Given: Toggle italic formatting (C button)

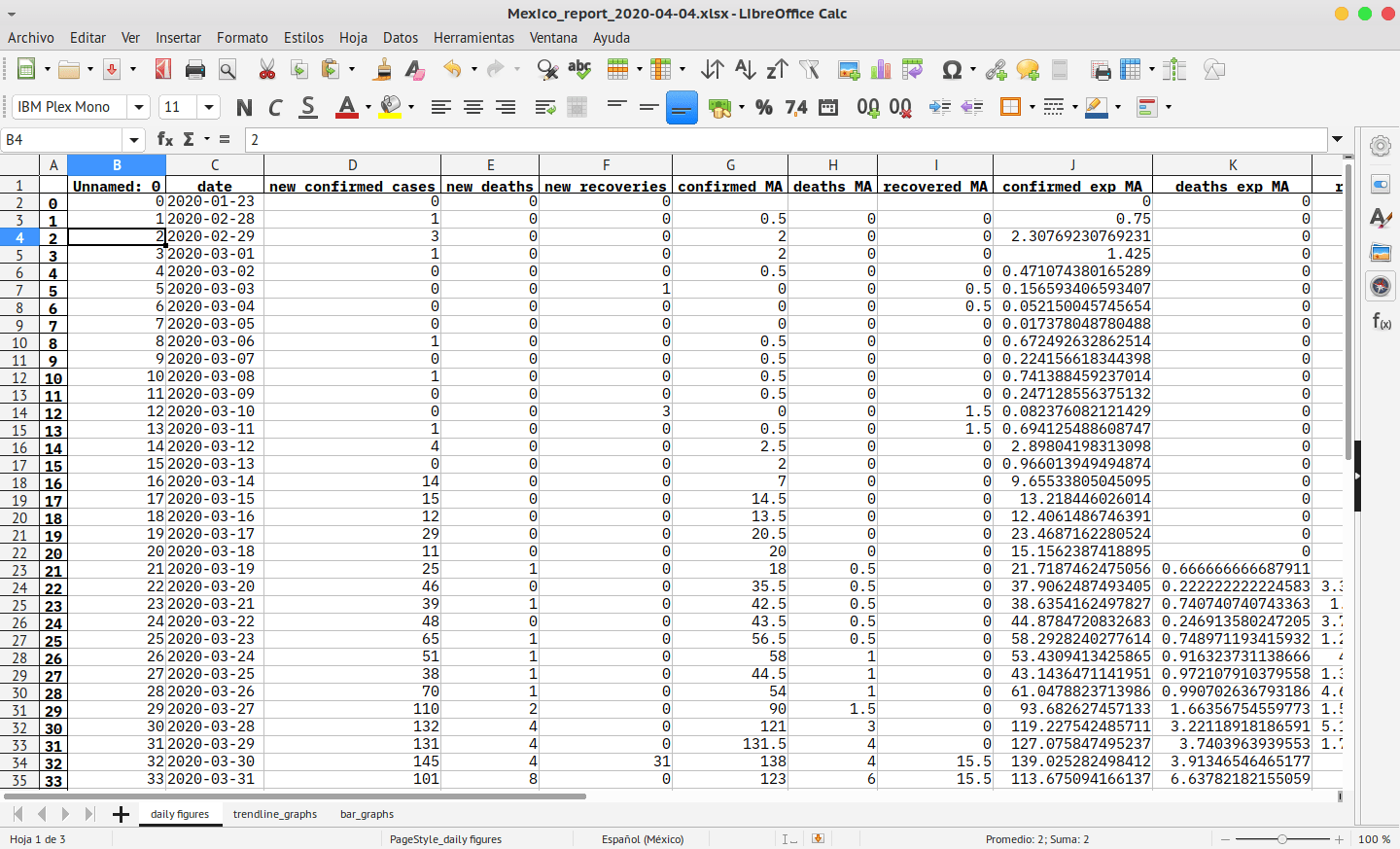Looking at the screenshot, I should pyautogui.click(x=275, y=107).
